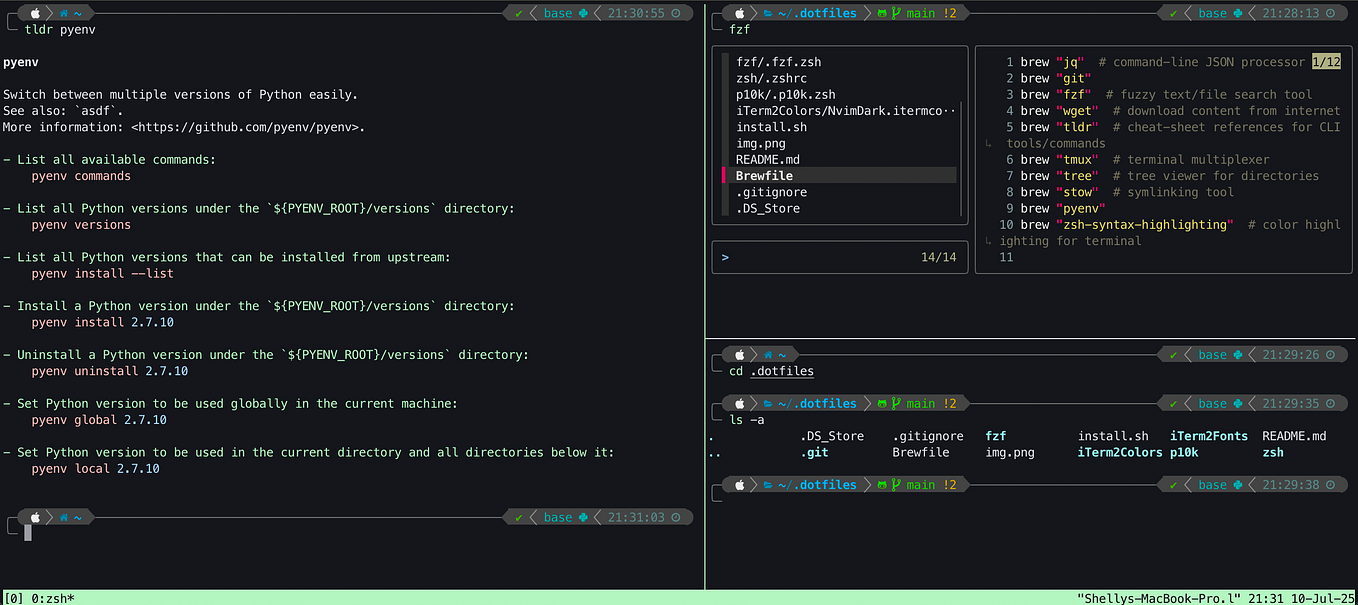Click the highlighted 1/12 search counter in the editor

coord(1328,61)
